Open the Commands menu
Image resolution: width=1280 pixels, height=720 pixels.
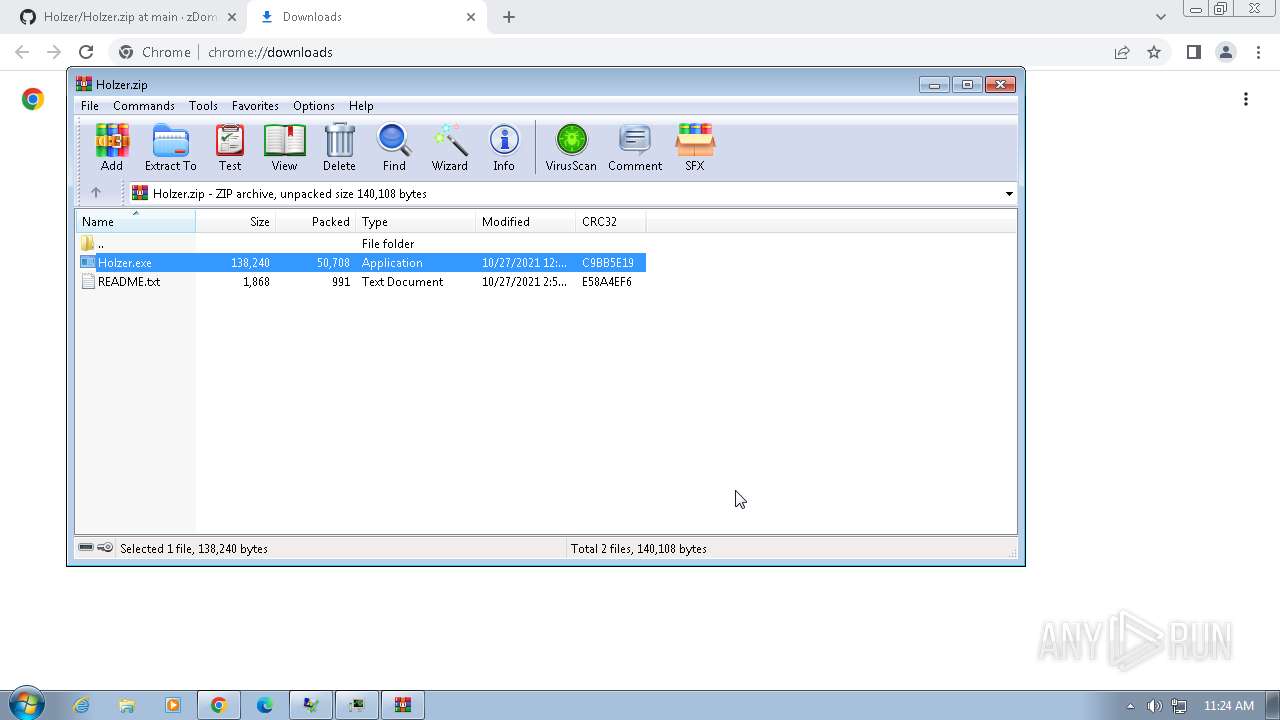click(x=144, y=106)
